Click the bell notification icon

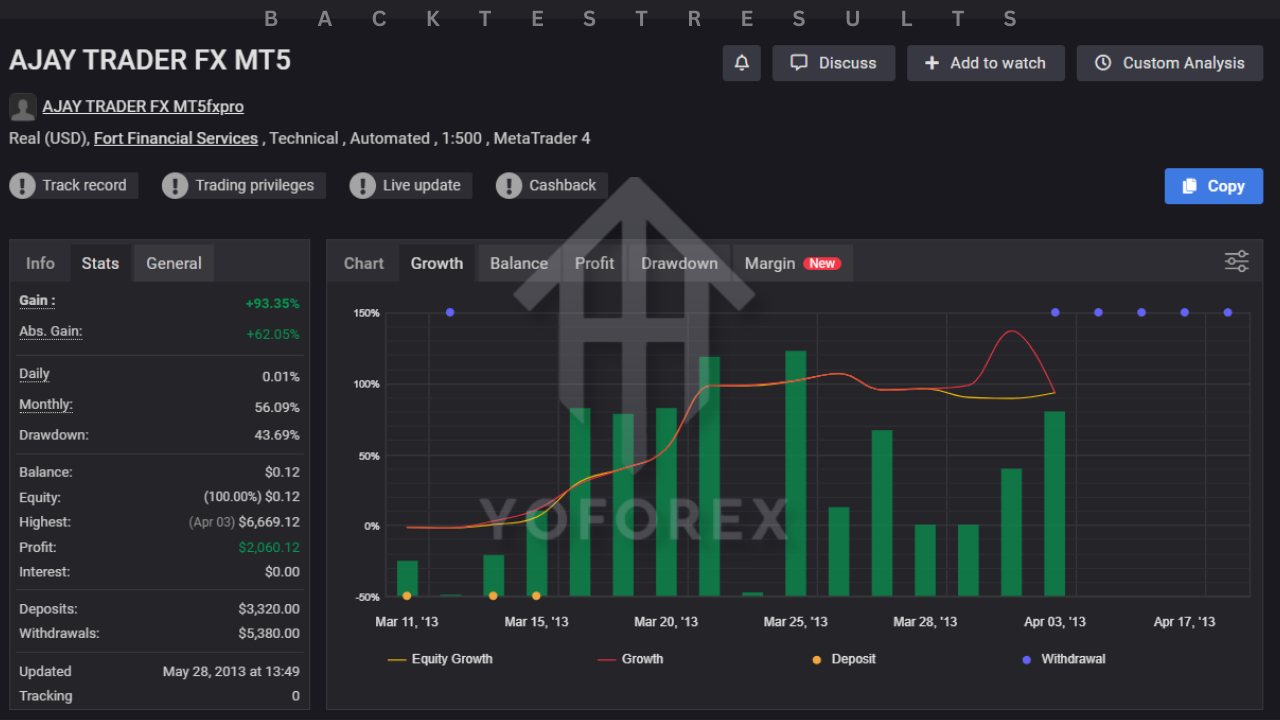pos(741,63)
